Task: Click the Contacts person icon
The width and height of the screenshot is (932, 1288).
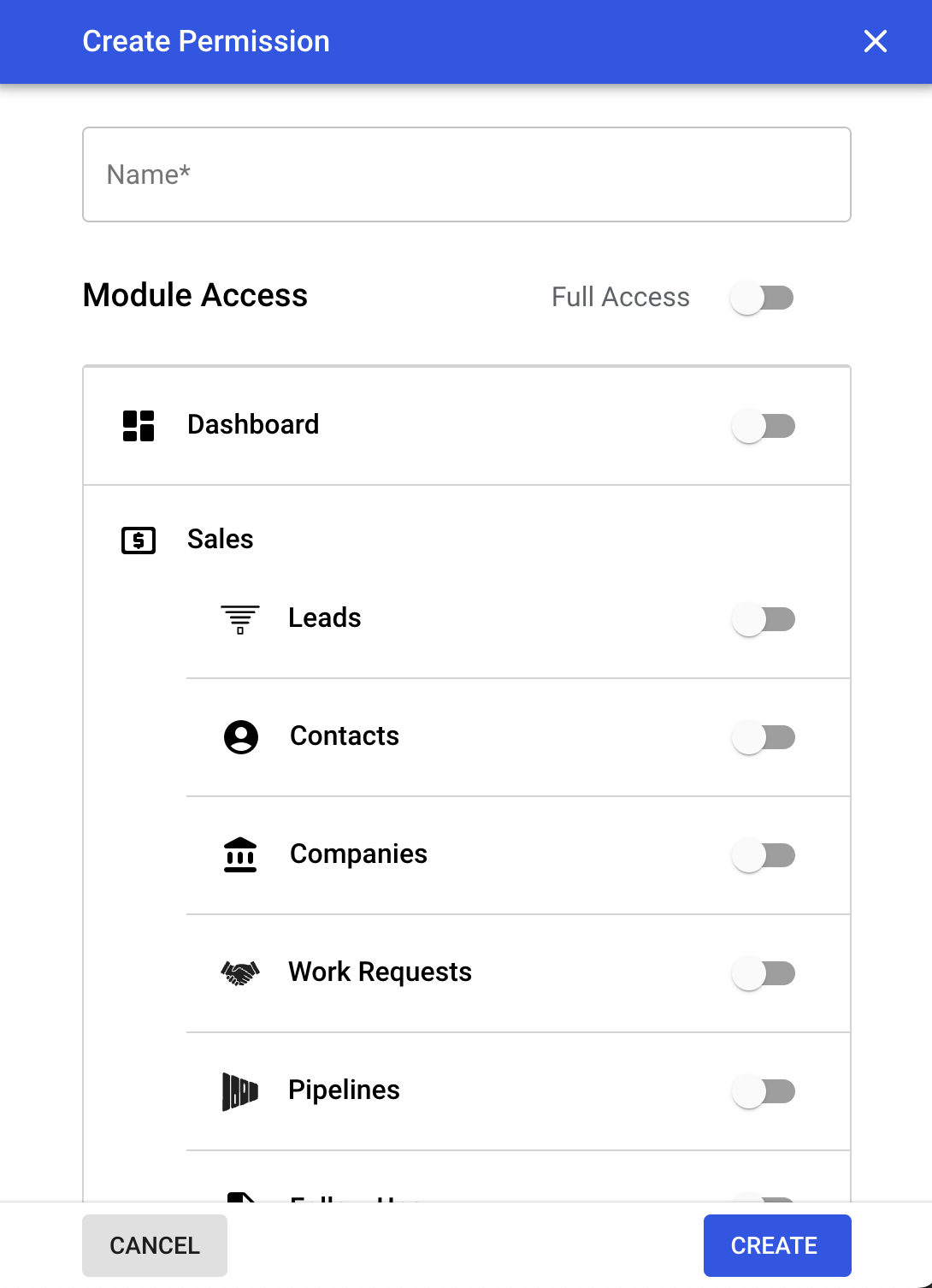Action: point(241,736)
